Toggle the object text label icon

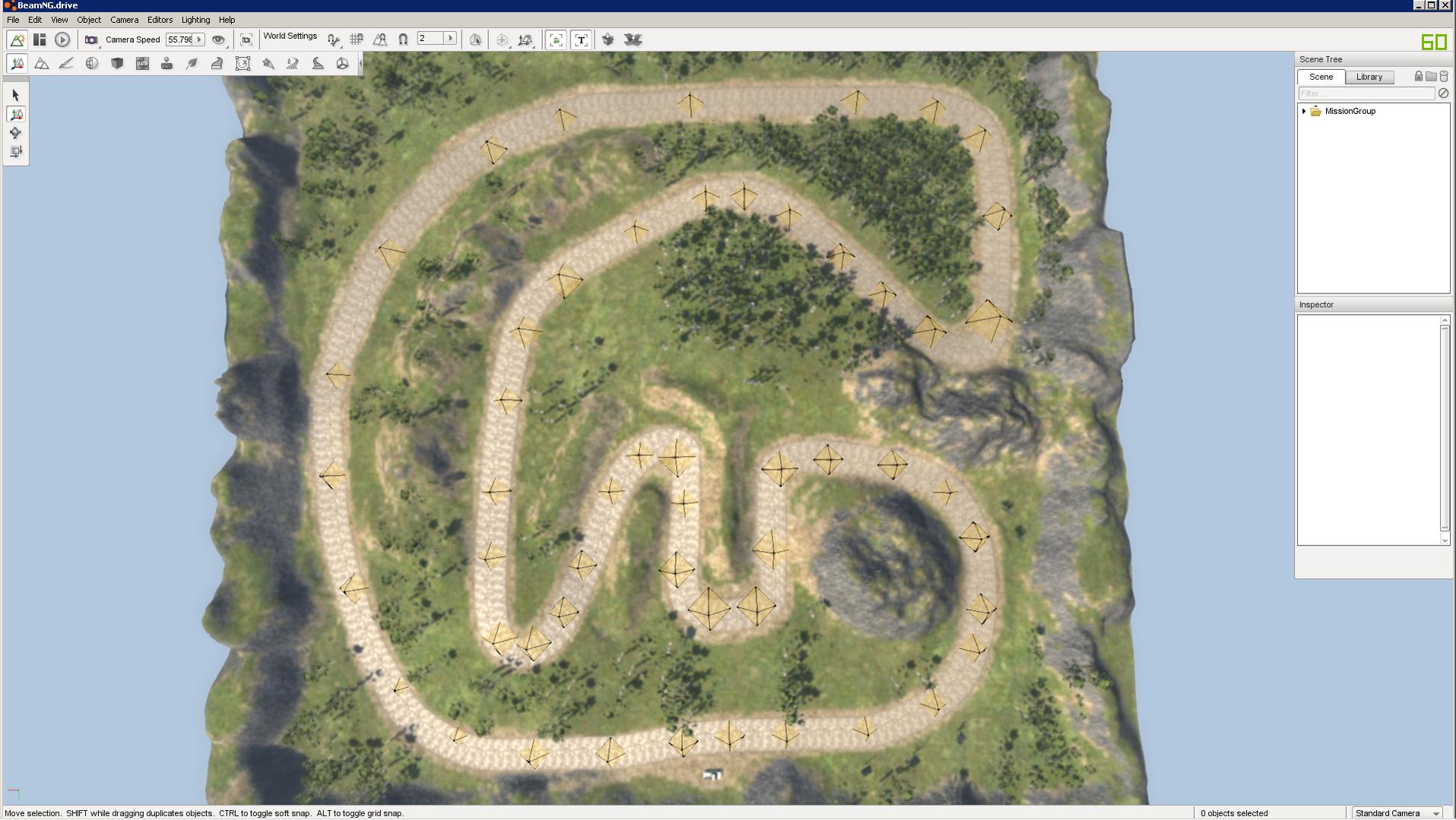tap(581, 40)
